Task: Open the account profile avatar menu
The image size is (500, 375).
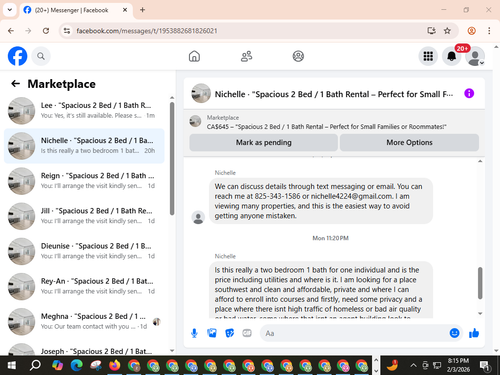Action: pos(475,56)
